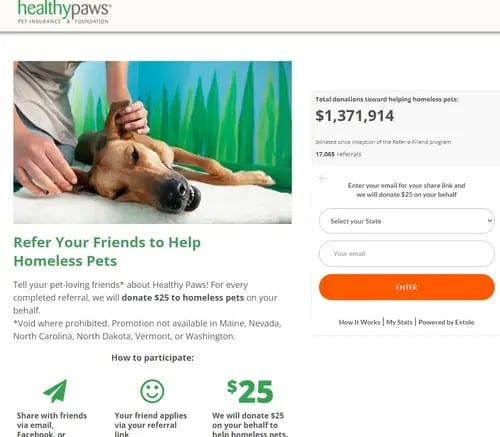Click the Your friend applies step text

tap(151, 425)
